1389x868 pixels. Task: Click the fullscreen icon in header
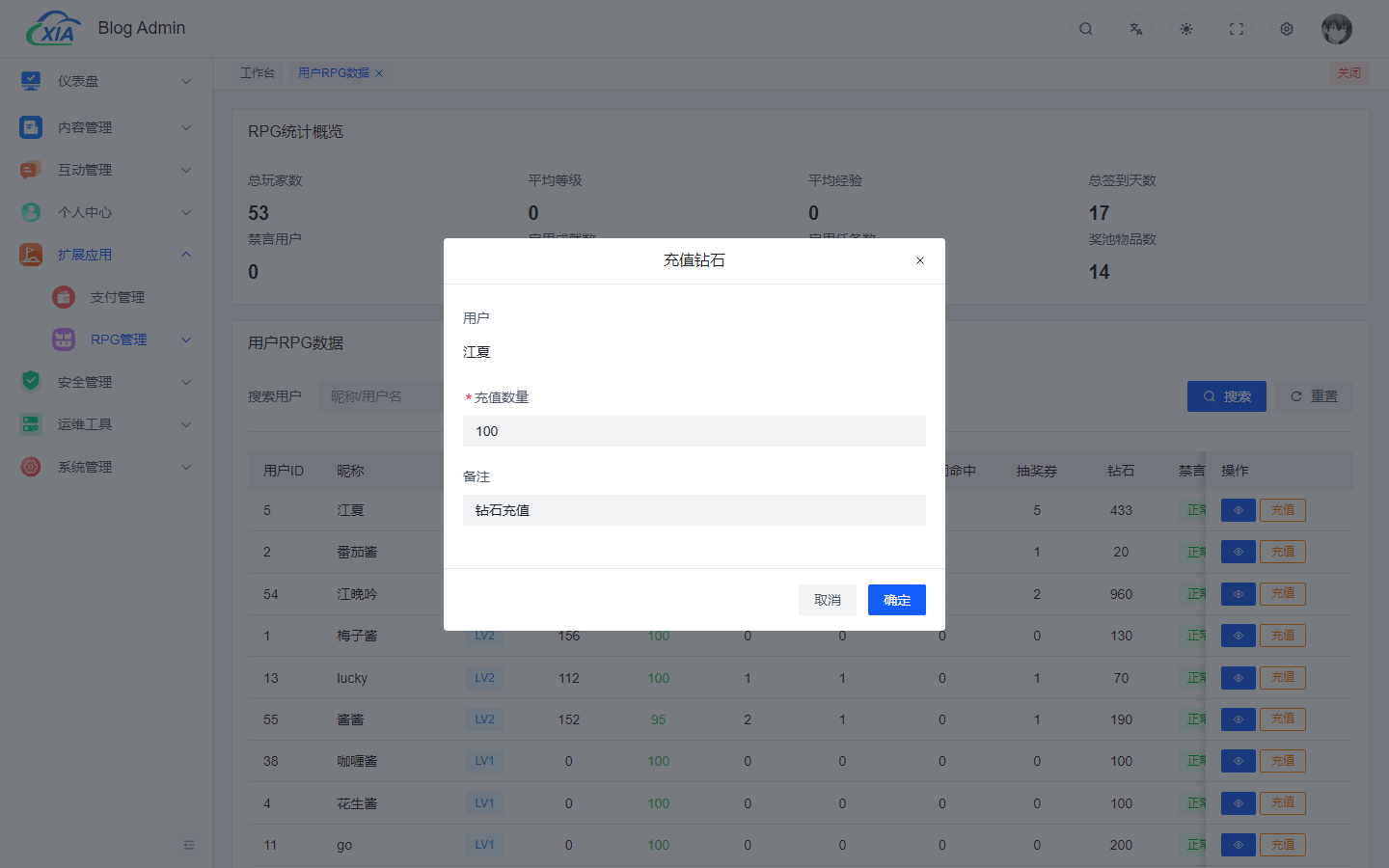point(1237,29)
